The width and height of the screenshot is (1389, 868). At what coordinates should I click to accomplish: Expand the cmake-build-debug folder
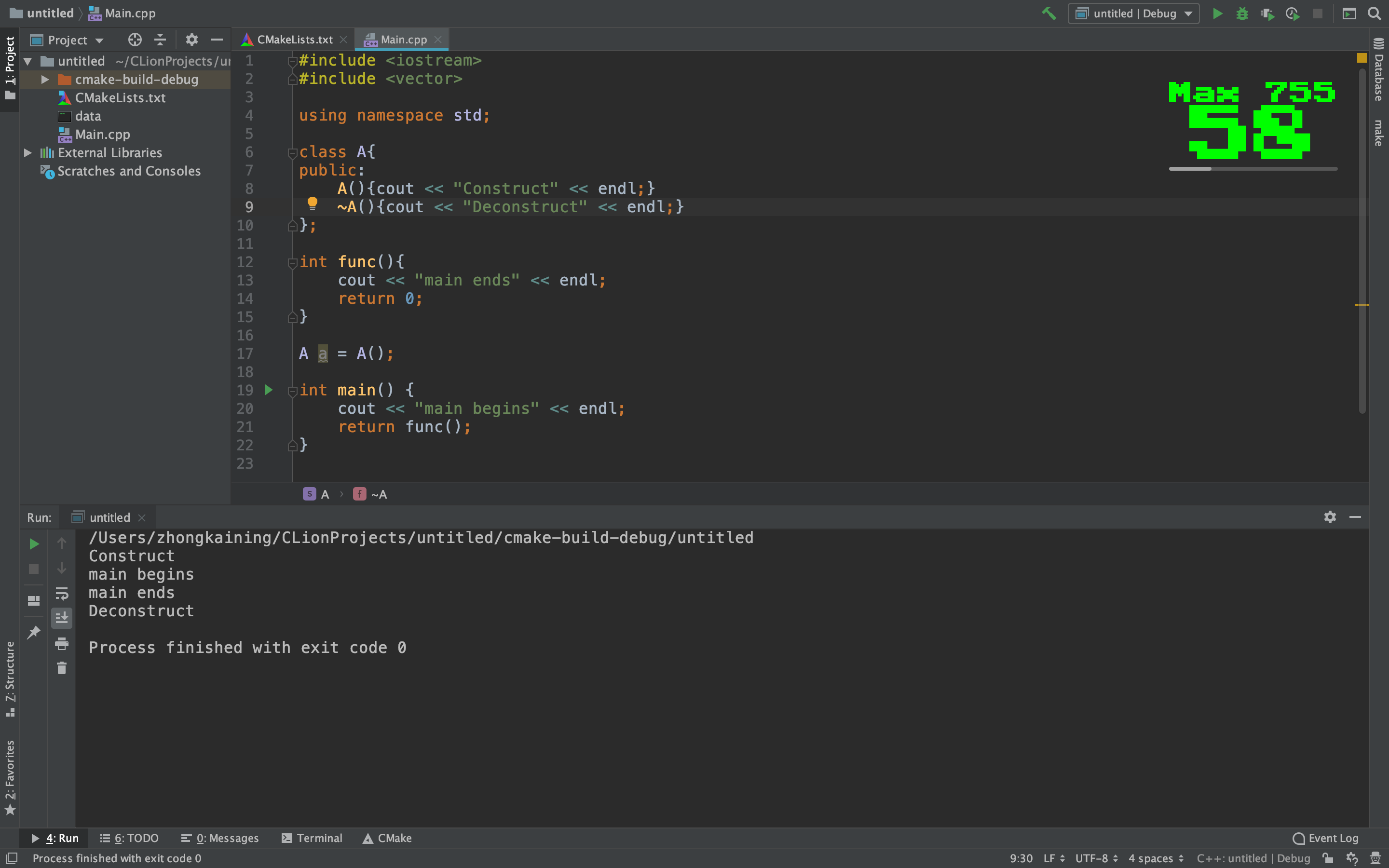tap(45, 79)
